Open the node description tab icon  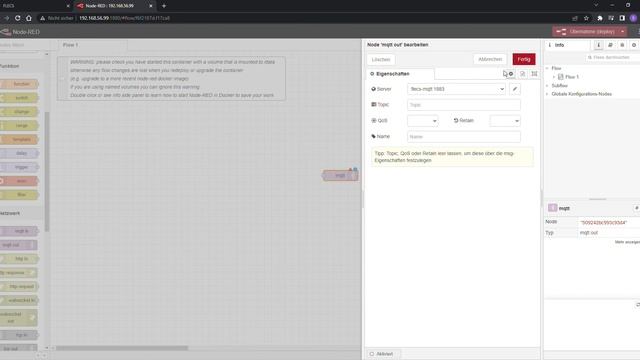(x=522, y=74)
